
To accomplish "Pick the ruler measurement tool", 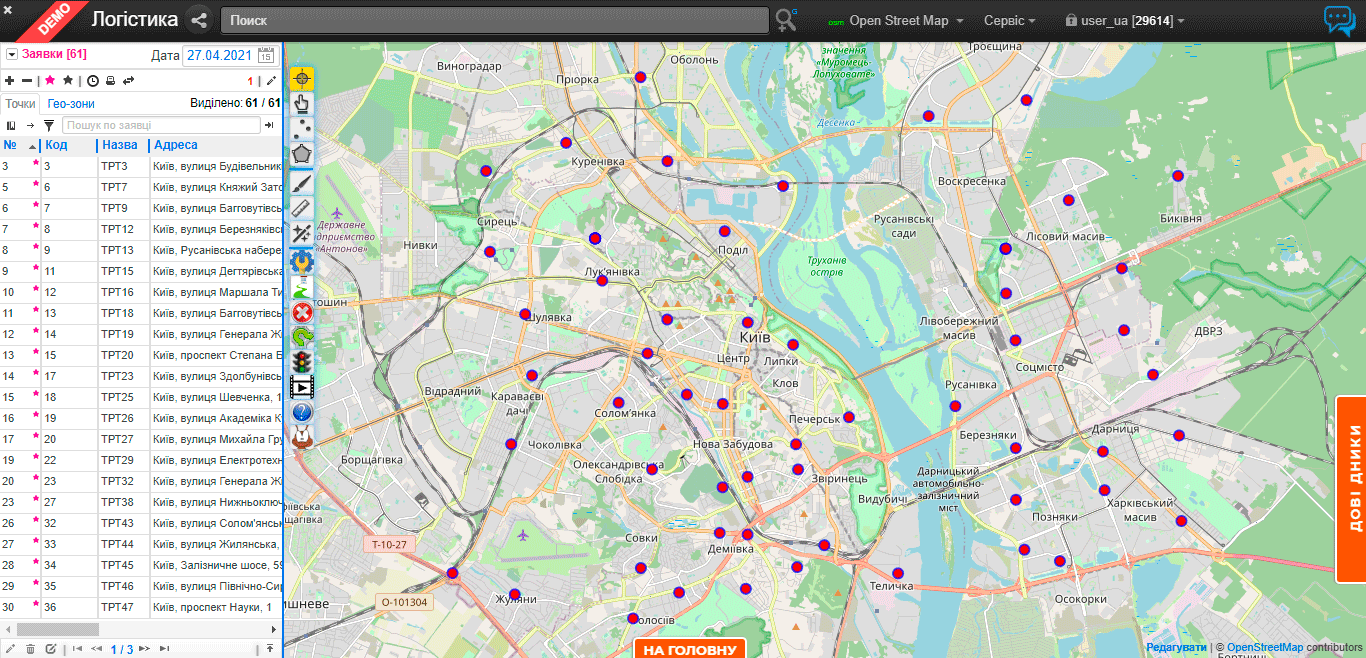I will tap(301, 208).
